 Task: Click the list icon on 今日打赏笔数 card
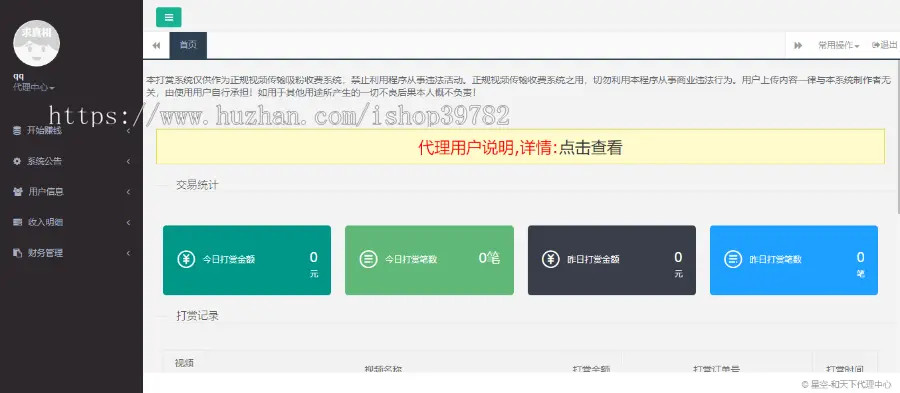[368, 259]
